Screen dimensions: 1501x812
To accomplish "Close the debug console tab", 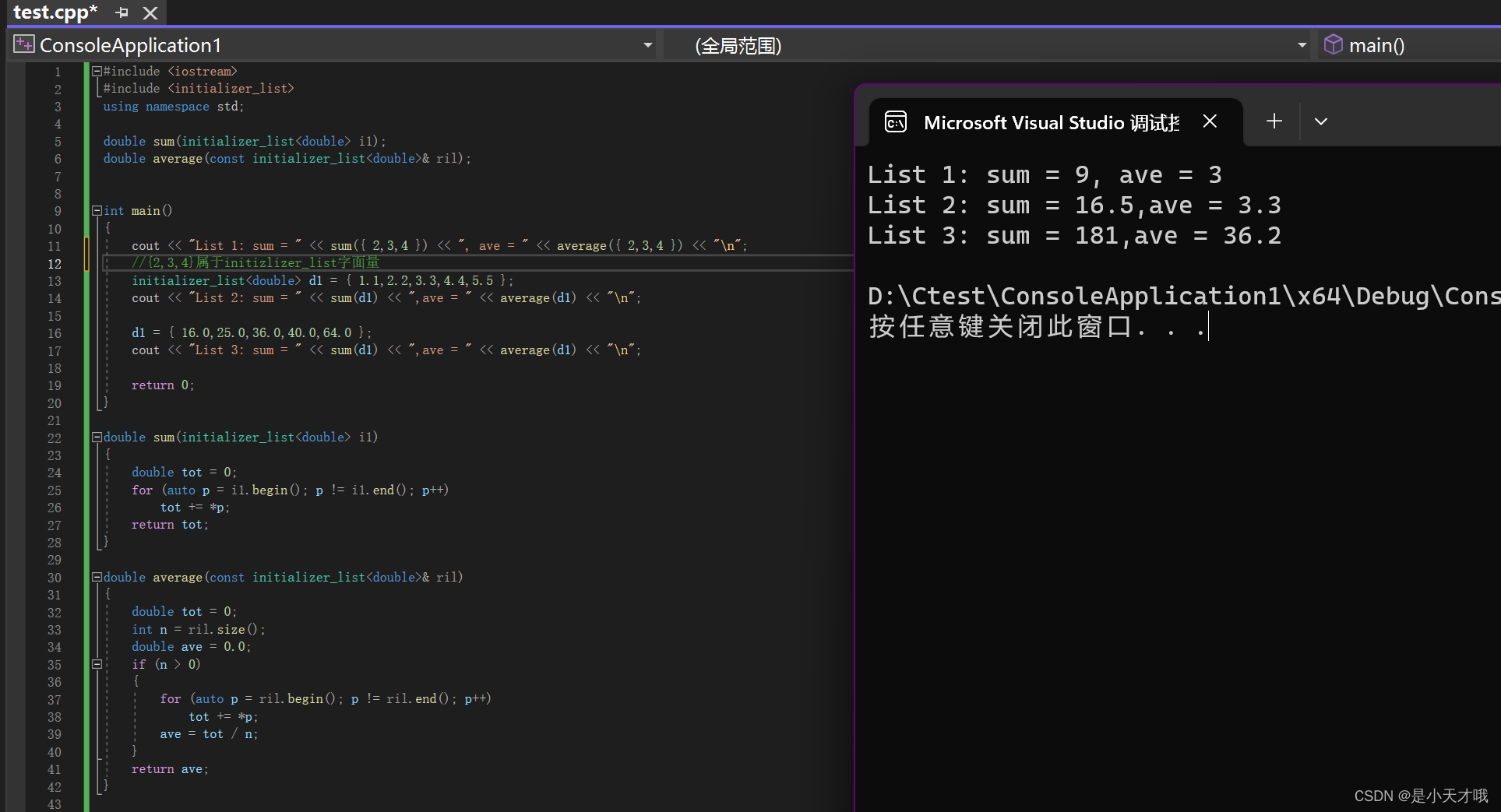I will click(1210, 121).
